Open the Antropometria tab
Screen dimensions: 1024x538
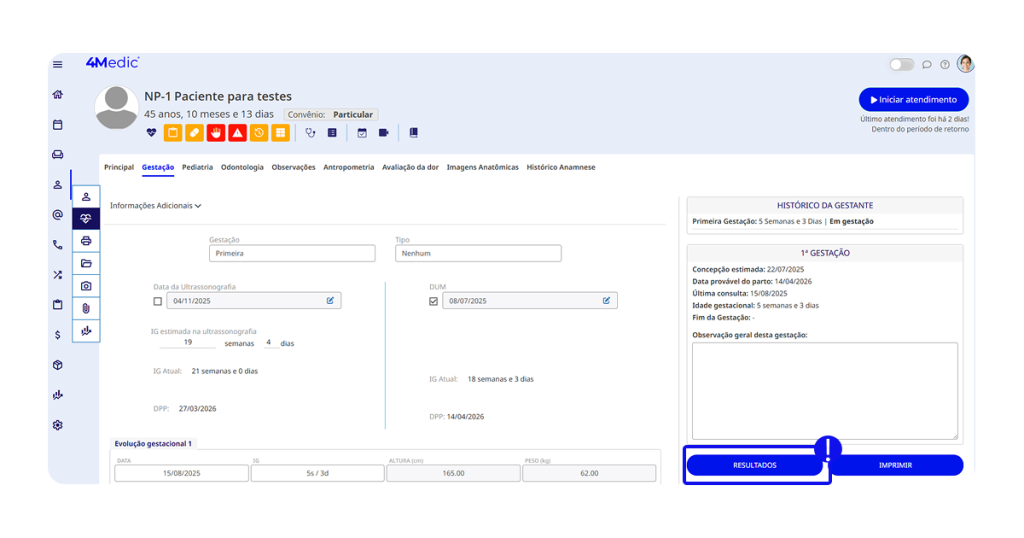[x=348, y=167]
